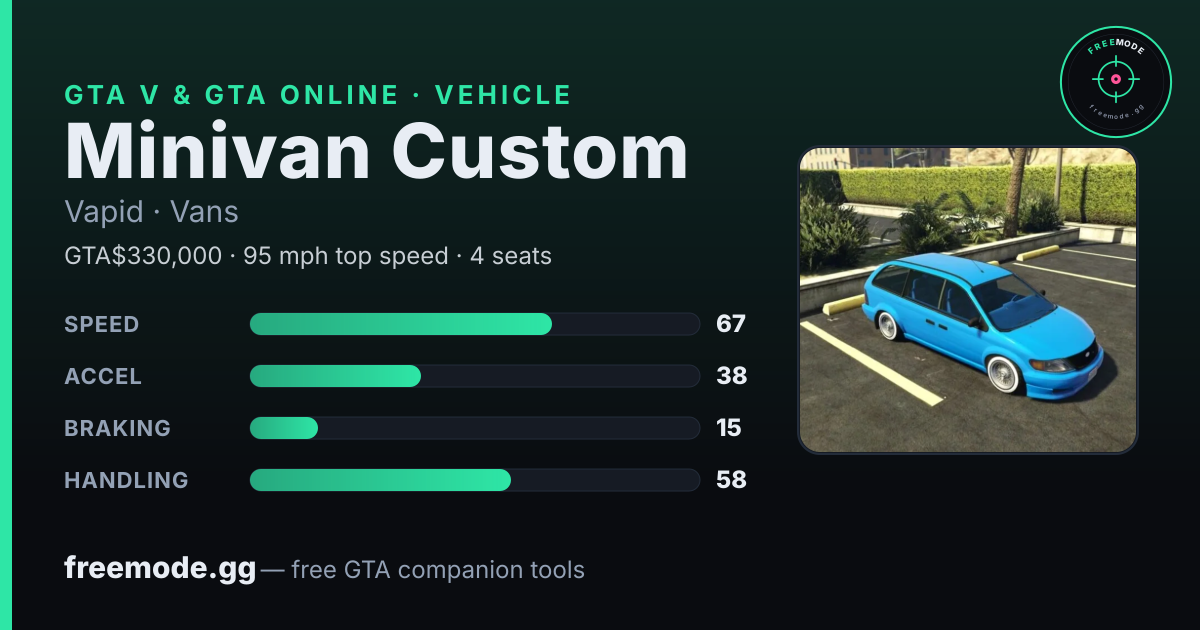1200x630 pixels.
Task: Click the GTA$330,000 price text
Action: pyautogui.click(x=143, y=256)
